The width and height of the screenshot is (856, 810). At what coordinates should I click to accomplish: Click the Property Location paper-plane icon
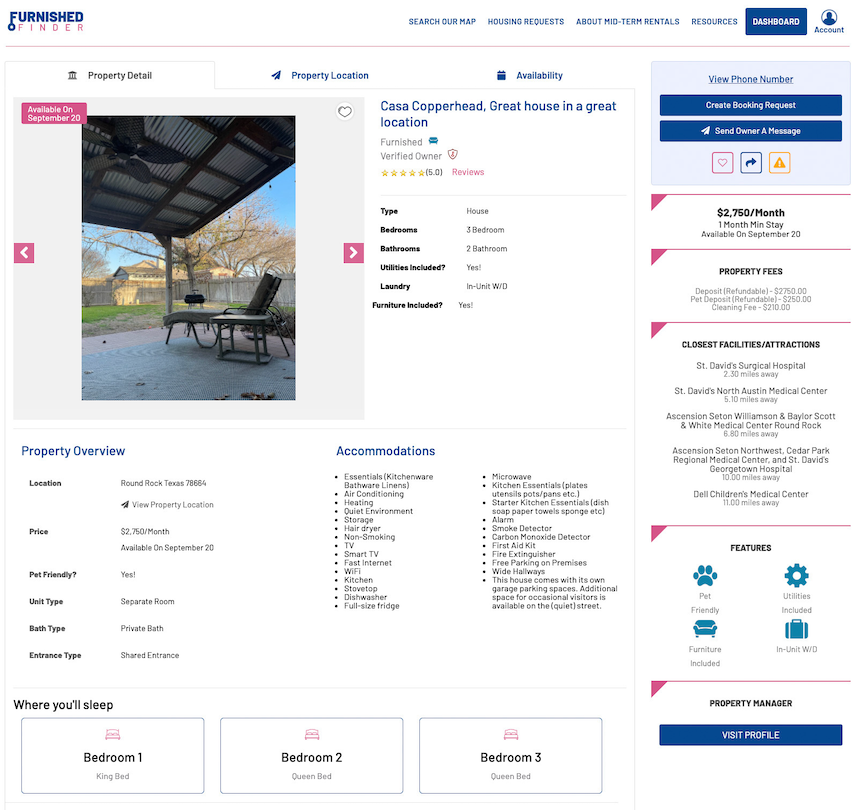(x=276, y=75)
